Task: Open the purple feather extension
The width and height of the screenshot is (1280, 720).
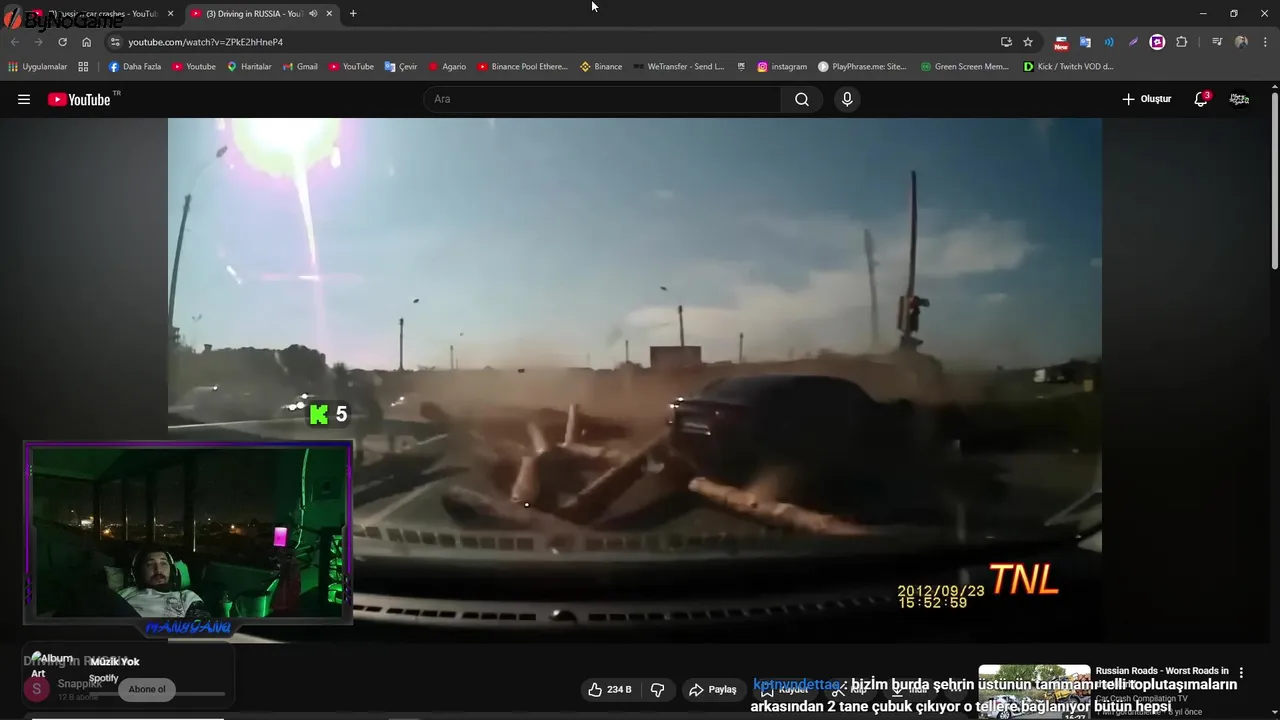Action: 1133,42
